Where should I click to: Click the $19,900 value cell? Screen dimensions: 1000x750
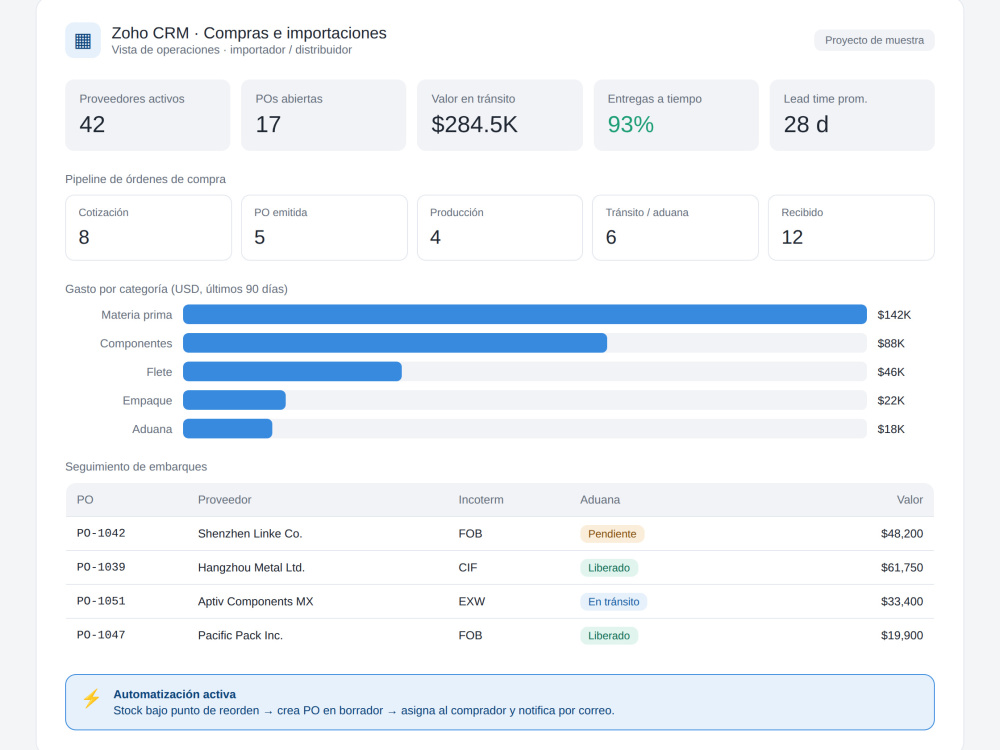click(902, 635)
